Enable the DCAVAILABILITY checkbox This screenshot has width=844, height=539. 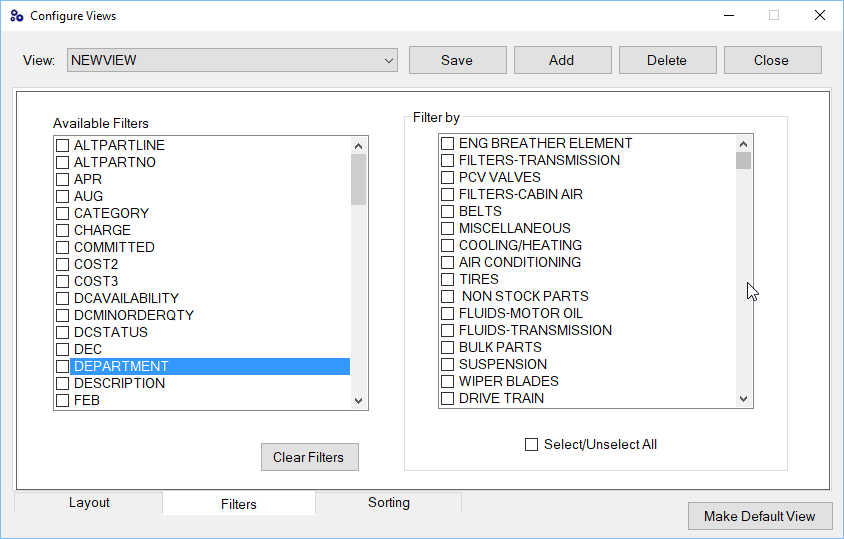62,298
